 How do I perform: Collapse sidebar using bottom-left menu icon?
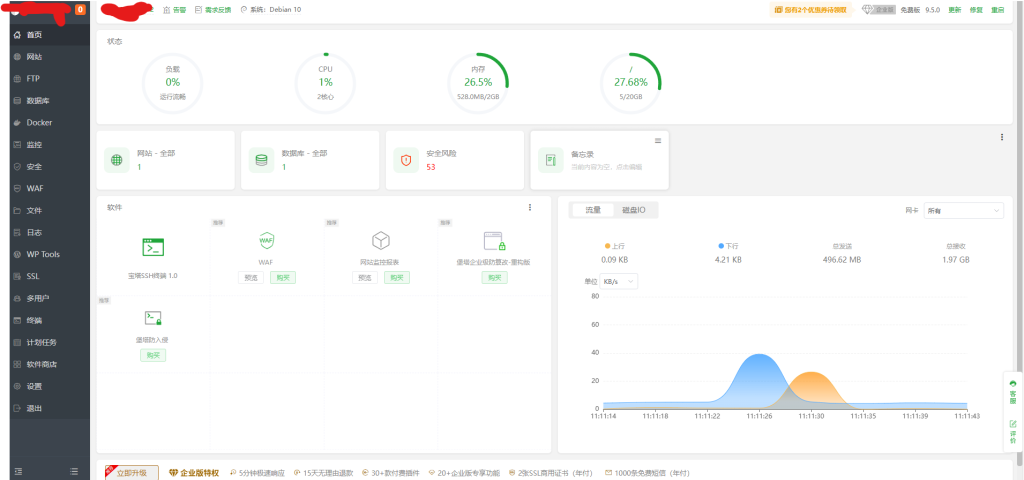(x=18, y=470)
